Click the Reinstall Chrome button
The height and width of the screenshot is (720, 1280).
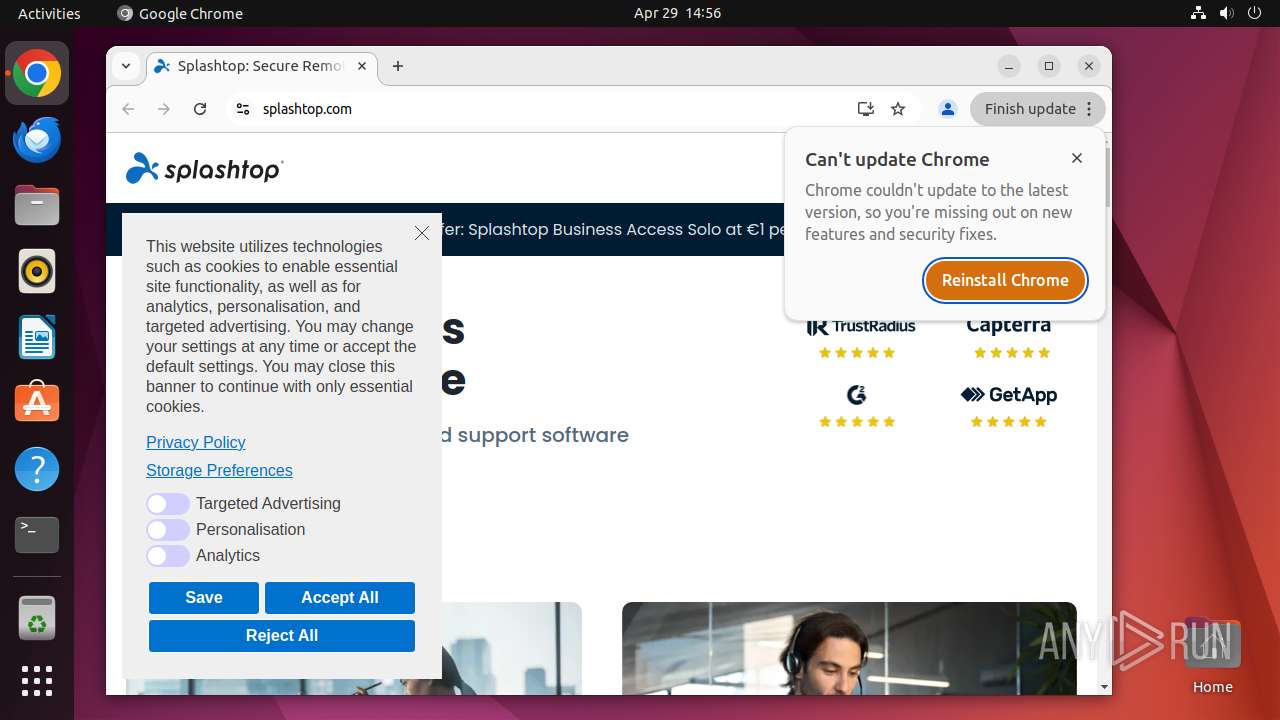coord(1005,280)
